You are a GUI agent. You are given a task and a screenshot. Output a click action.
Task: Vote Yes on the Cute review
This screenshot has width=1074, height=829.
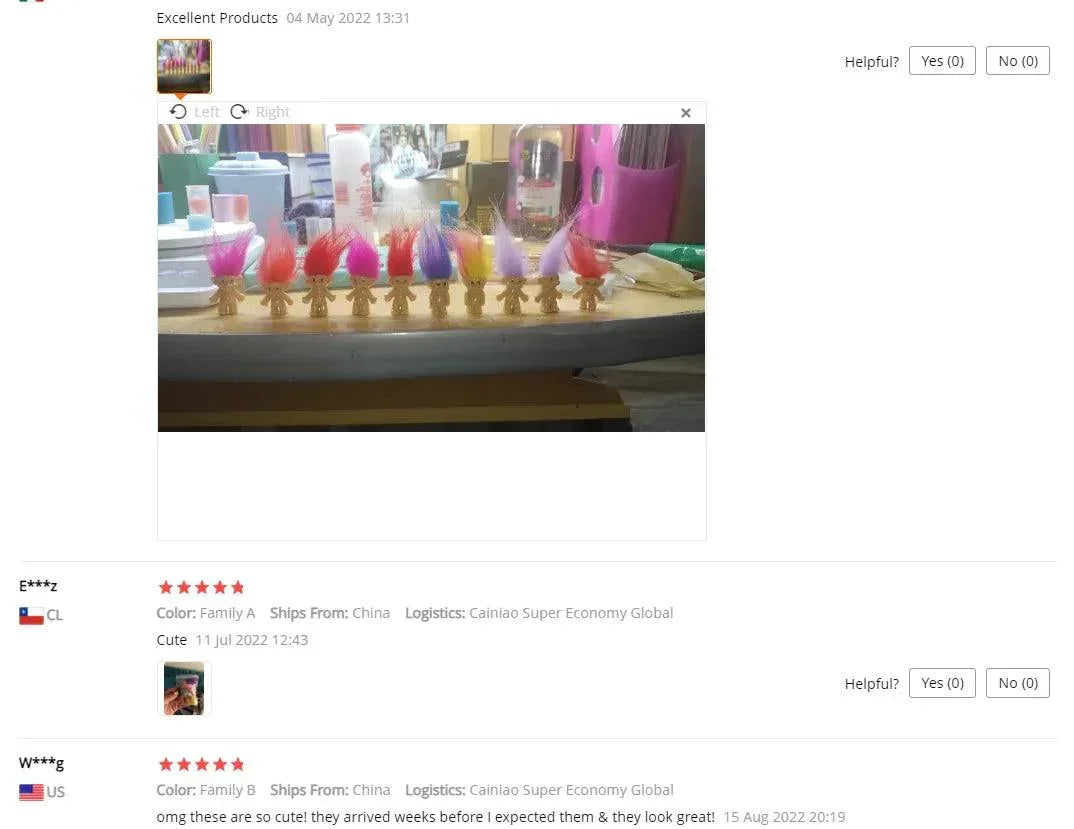pyautogui.click(x=942, y=683)
